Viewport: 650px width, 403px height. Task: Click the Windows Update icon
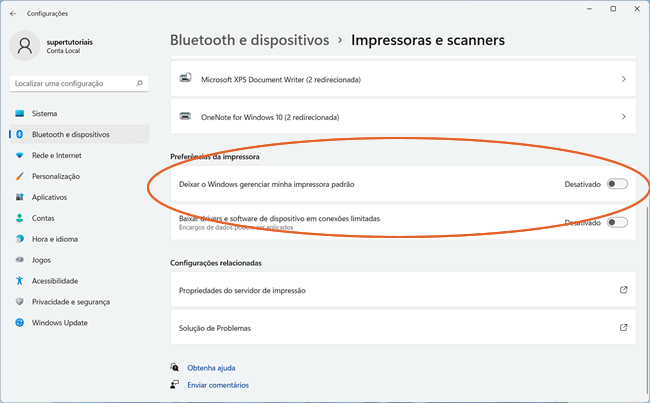[x=19, y=323]
